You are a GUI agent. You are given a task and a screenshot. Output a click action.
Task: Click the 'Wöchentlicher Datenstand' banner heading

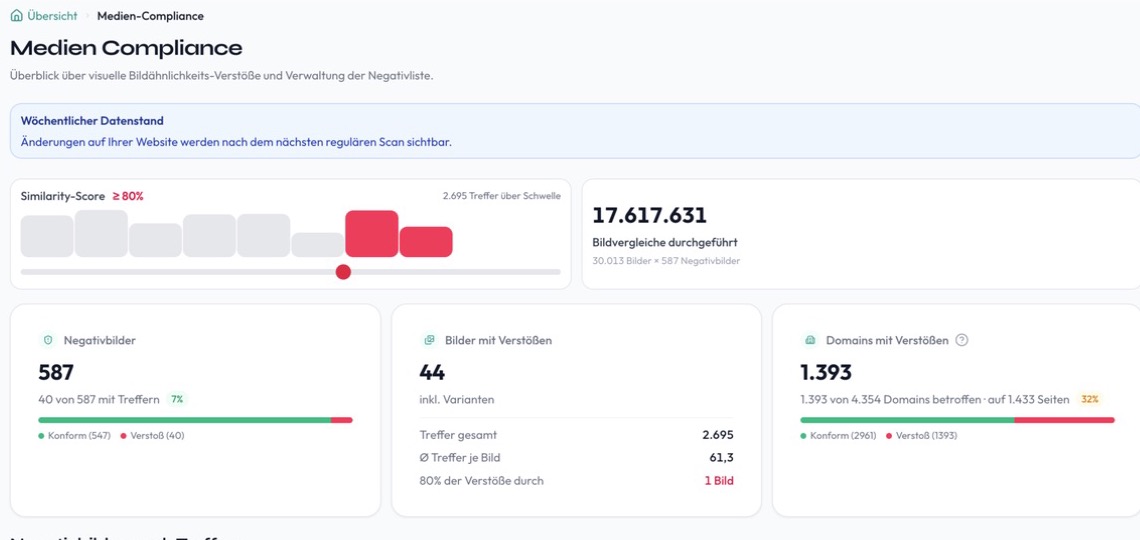[92, 121]
